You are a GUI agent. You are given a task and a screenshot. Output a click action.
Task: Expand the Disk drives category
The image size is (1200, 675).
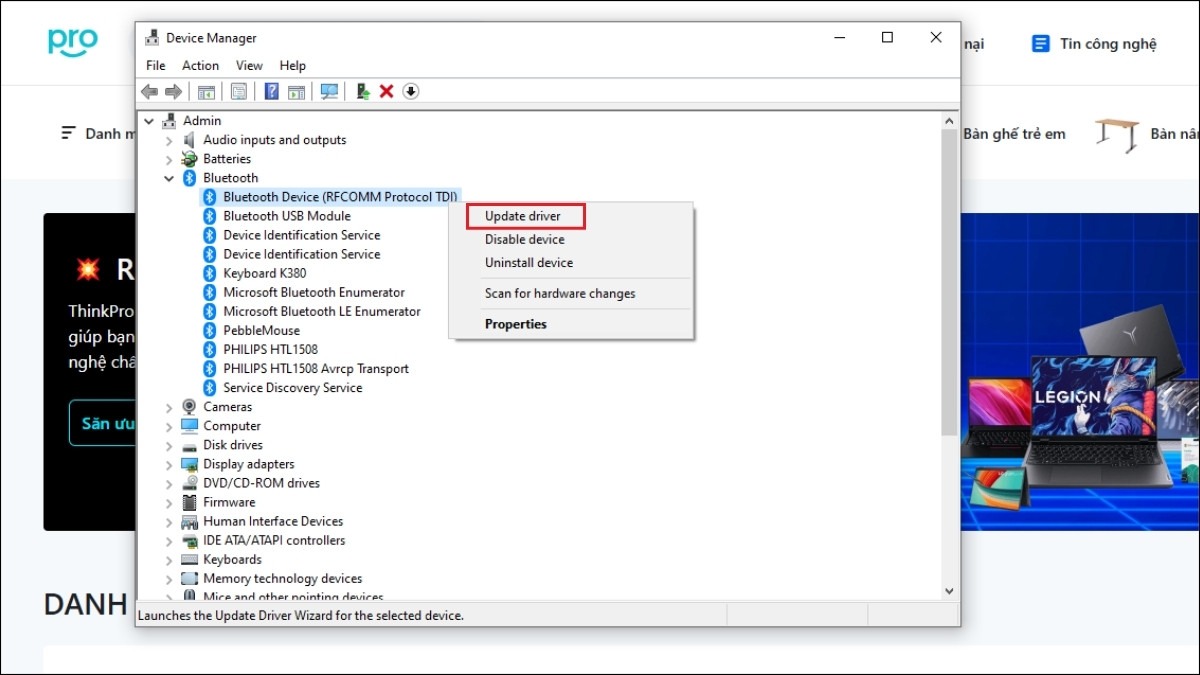click(169, 445)
